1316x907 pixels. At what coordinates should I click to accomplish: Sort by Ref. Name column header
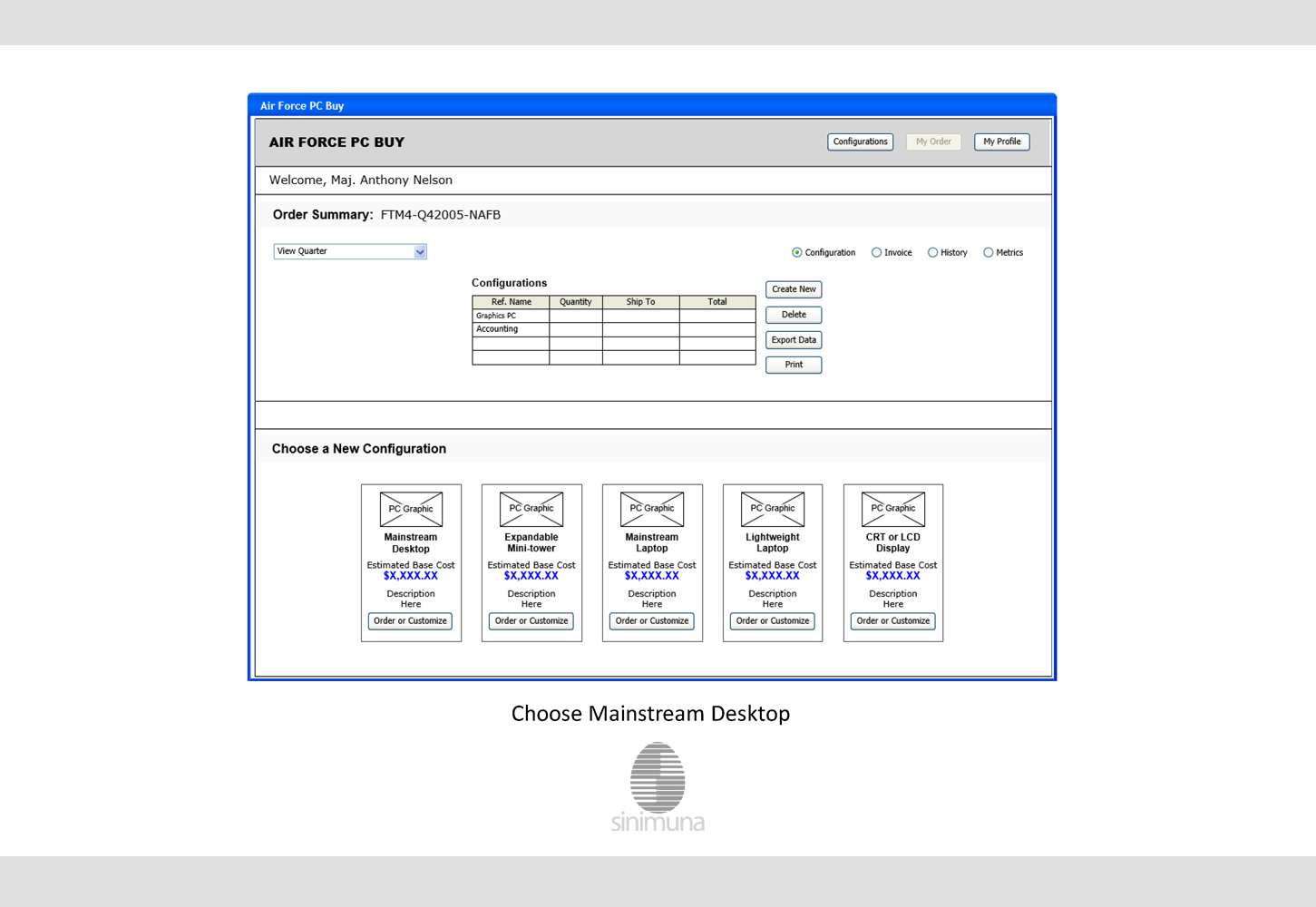pyautogui.click(x=511, y=302)
